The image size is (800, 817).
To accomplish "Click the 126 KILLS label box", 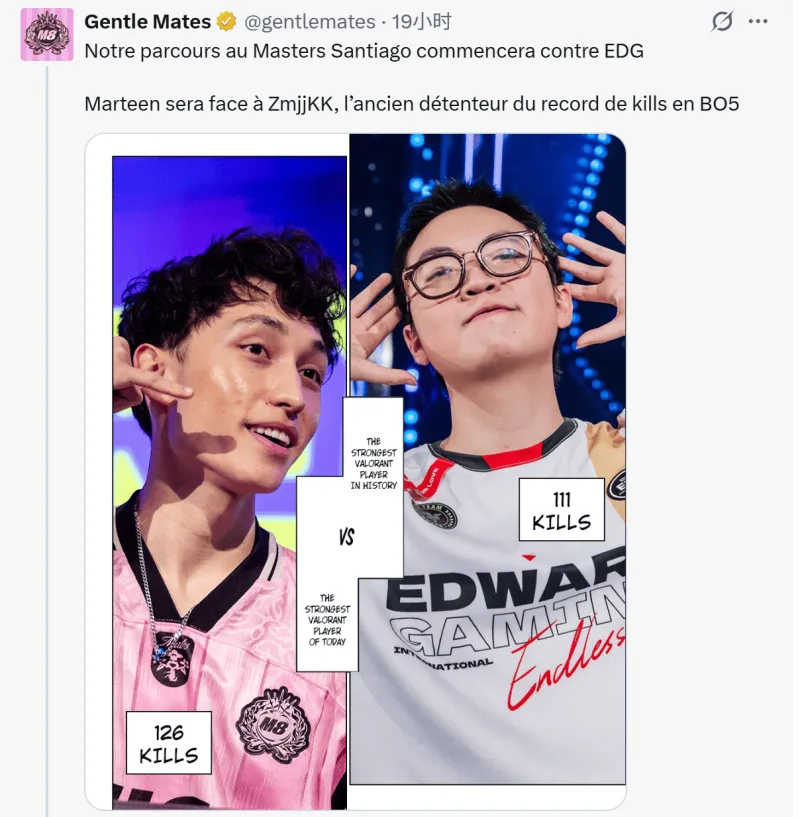I will 169,742.
